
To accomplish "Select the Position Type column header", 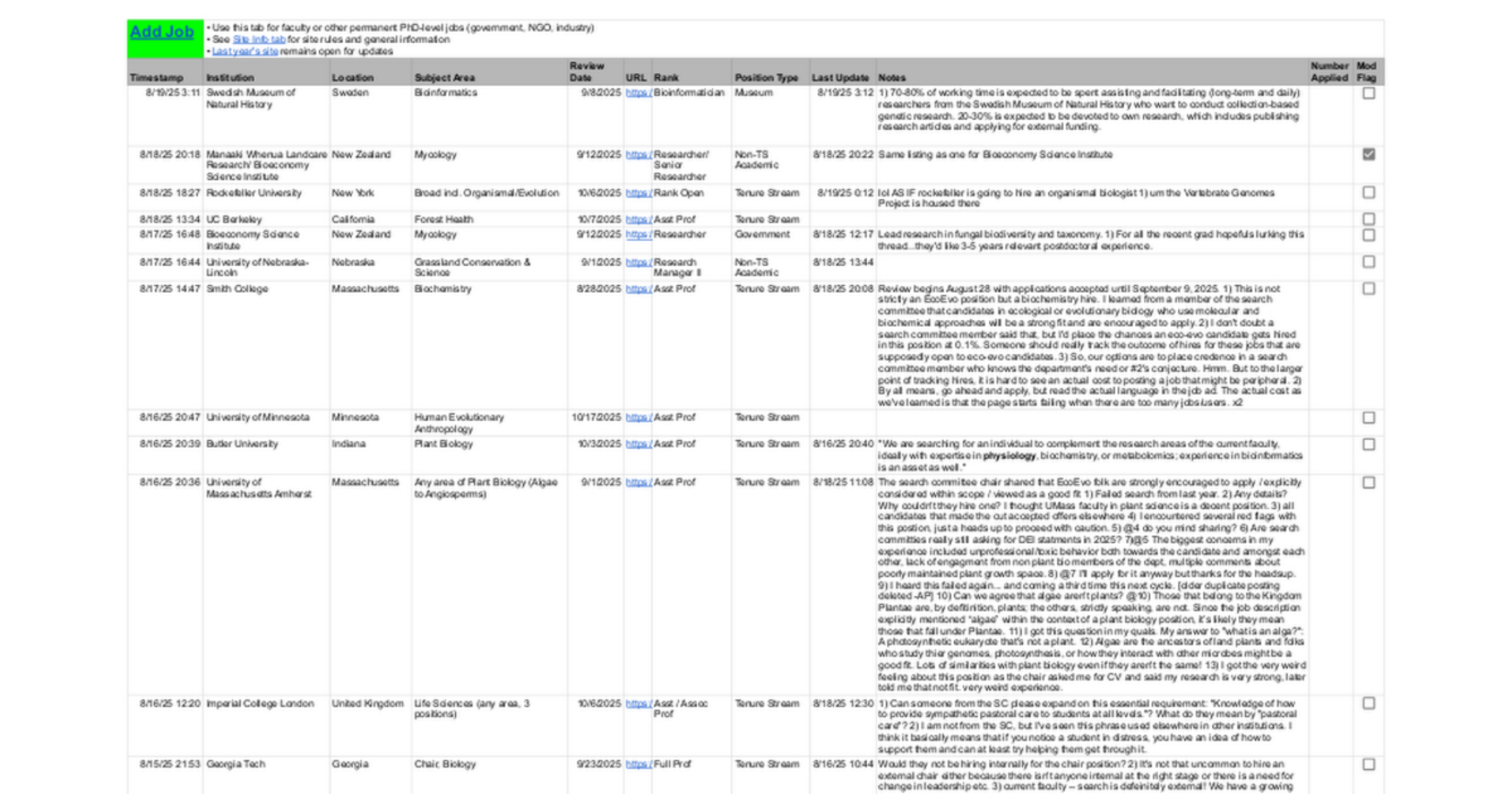I will pyautogui.click(x=766, y=78).
